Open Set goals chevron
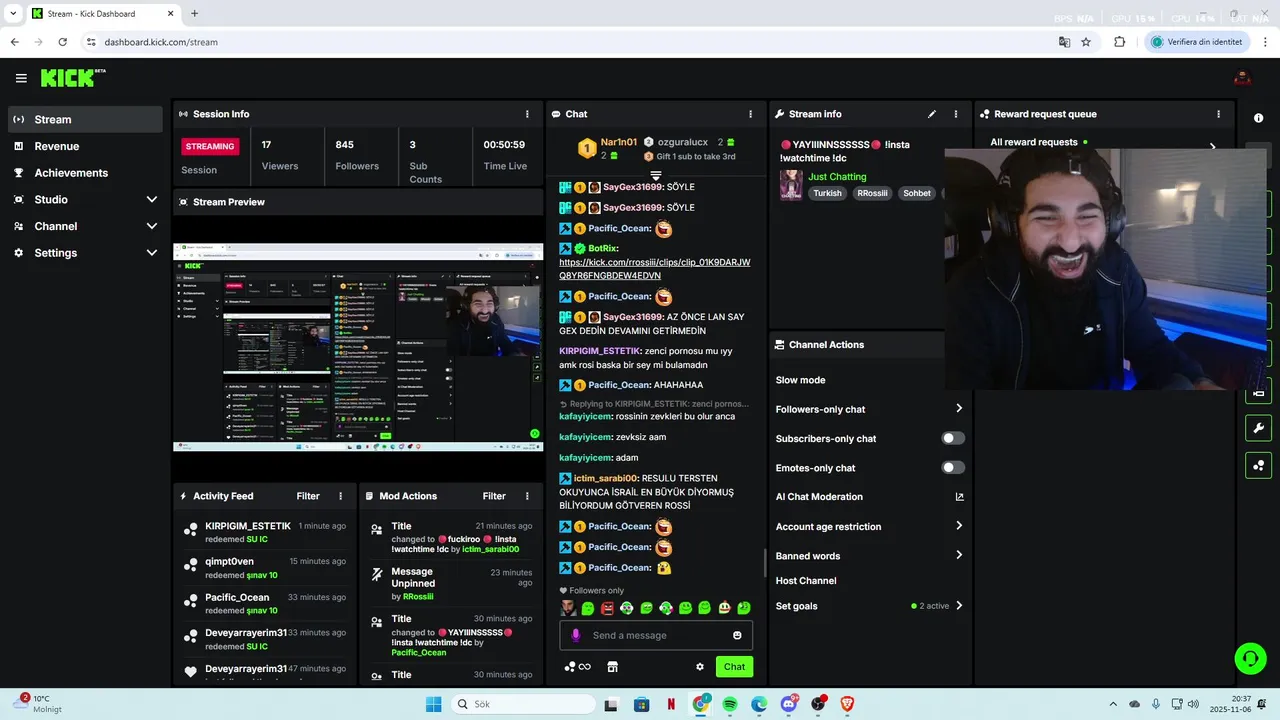The image size is (1280, 720). click(x=959, y=605)
